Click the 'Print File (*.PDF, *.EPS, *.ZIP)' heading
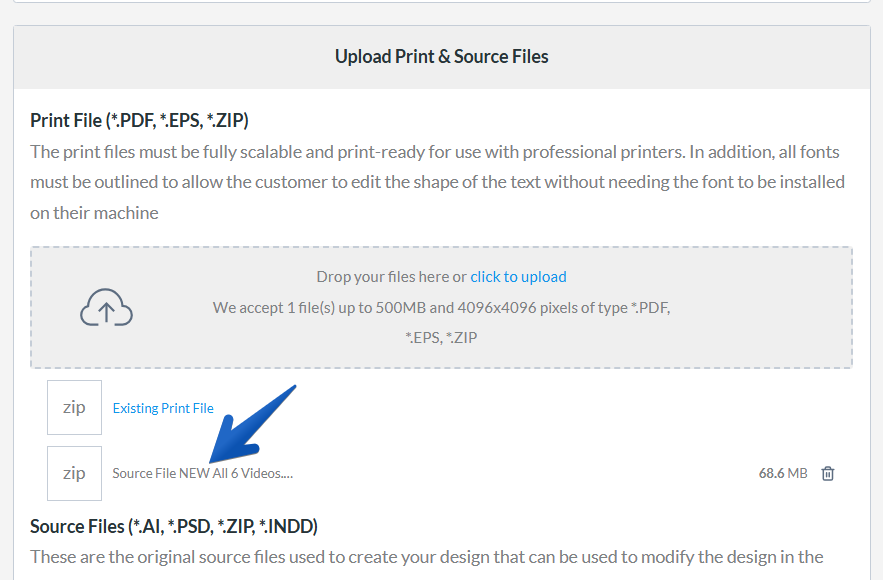This screenshot has width=883, height=580. click(139, 121)
